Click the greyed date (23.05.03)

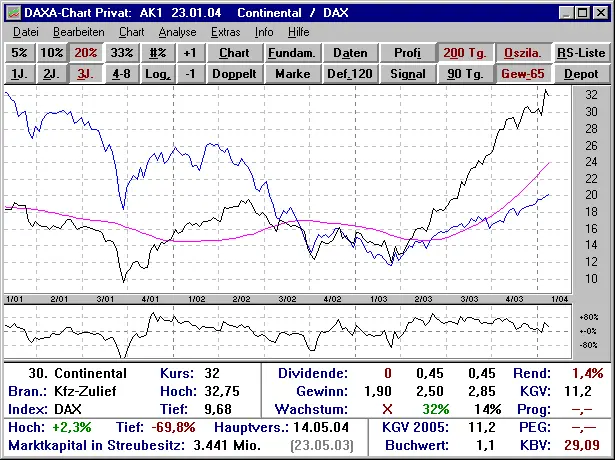[322, 446]
